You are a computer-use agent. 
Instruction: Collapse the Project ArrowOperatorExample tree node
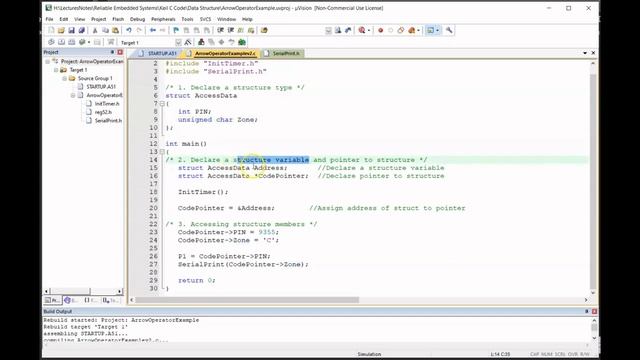tap(48, 62)
